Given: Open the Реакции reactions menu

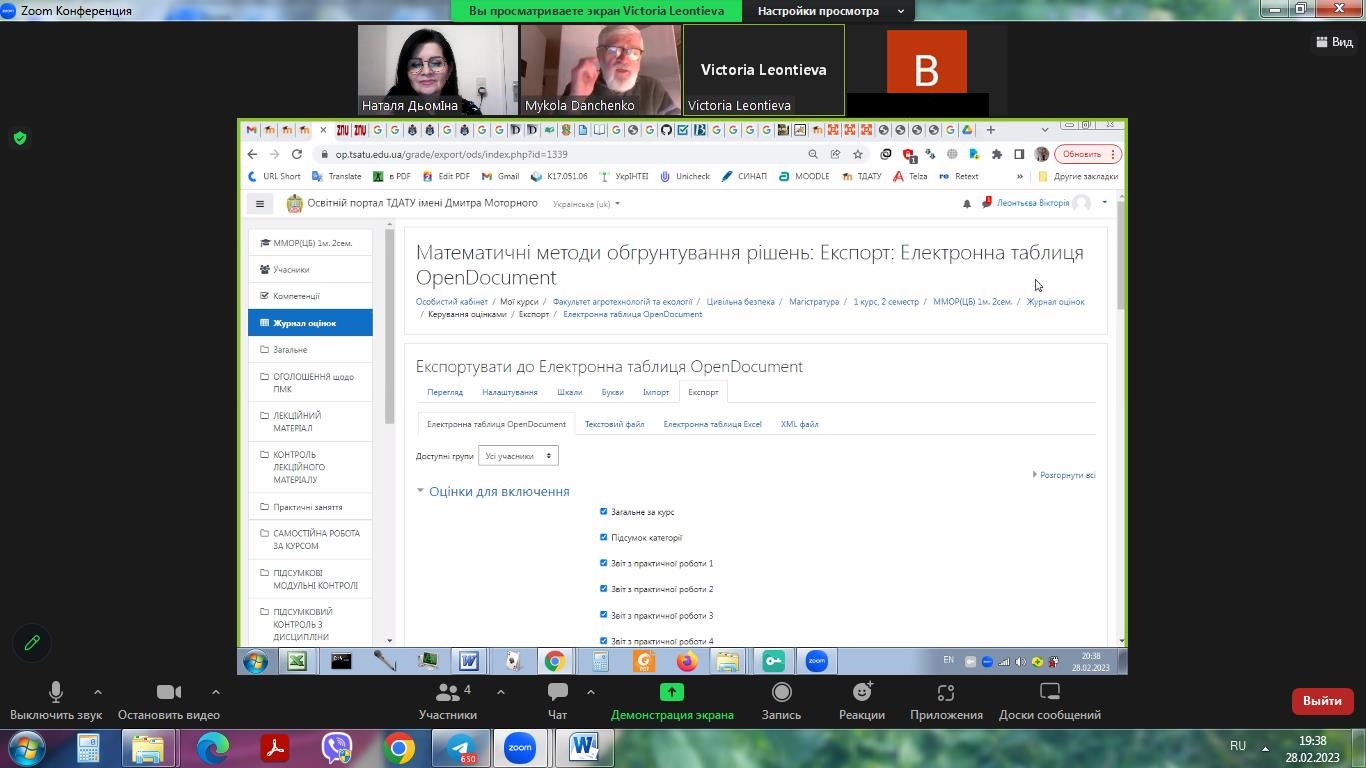Looking at the screenshot, I should click(861, 700).
